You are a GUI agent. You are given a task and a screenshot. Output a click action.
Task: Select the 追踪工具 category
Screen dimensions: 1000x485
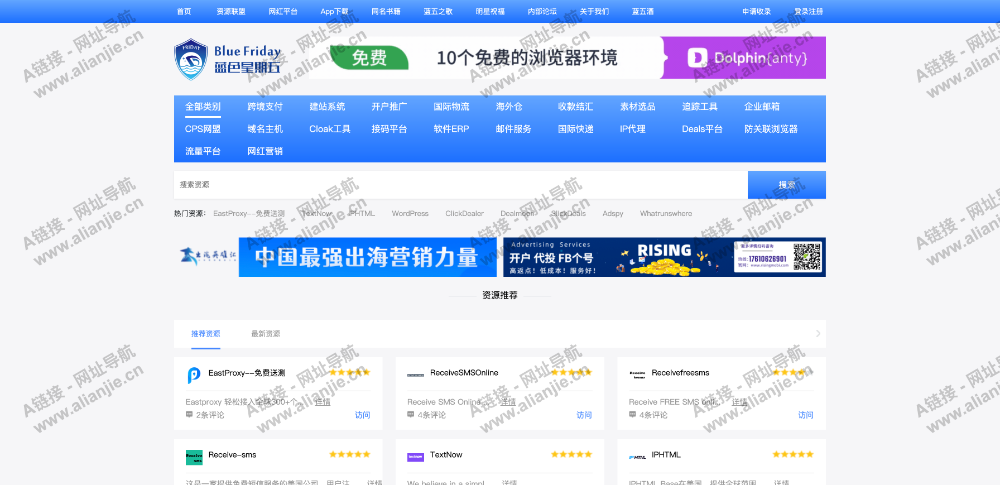(x=700, y=107)
